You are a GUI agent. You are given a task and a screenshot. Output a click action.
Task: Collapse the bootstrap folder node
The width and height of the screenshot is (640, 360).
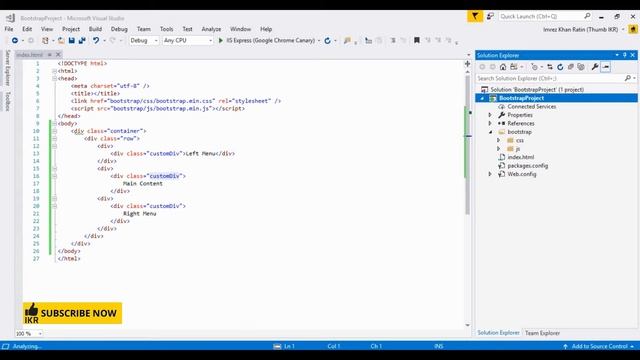tap(490, 132)
